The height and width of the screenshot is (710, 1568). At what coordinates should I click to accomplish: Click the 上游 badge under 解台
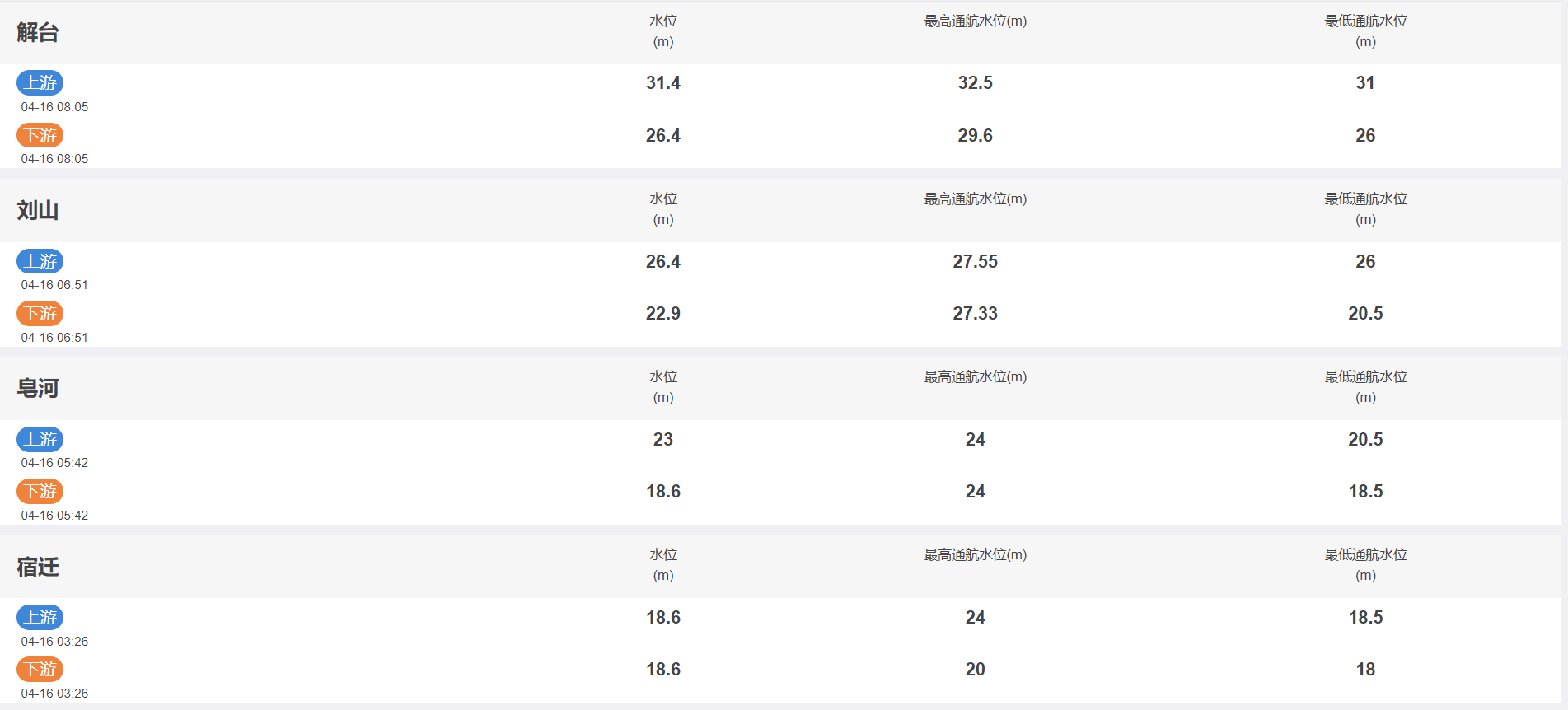[x=40, y=82]
